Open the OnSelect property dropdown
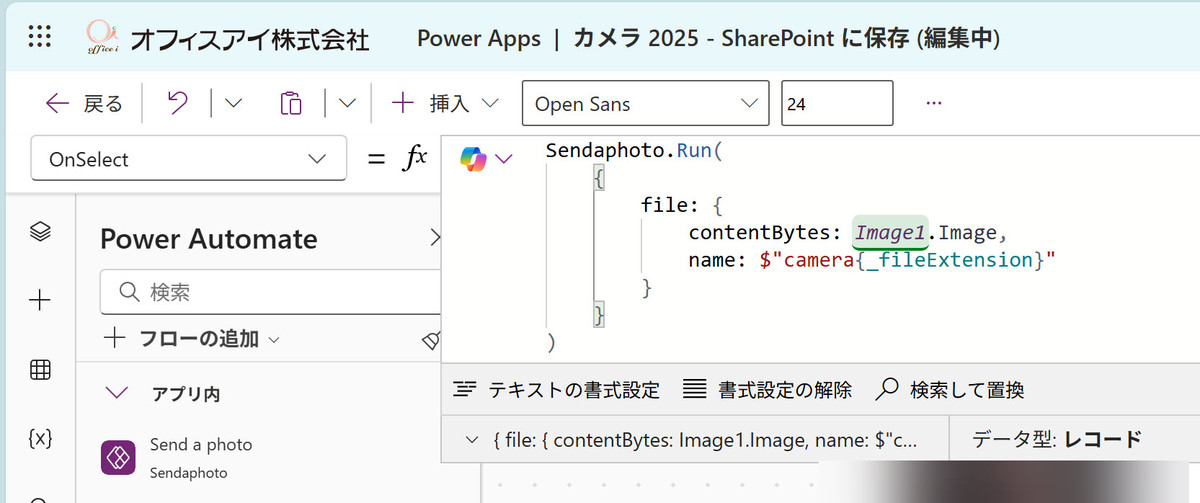The height and width of the screenshot is (503, 1200). point(189,159)
